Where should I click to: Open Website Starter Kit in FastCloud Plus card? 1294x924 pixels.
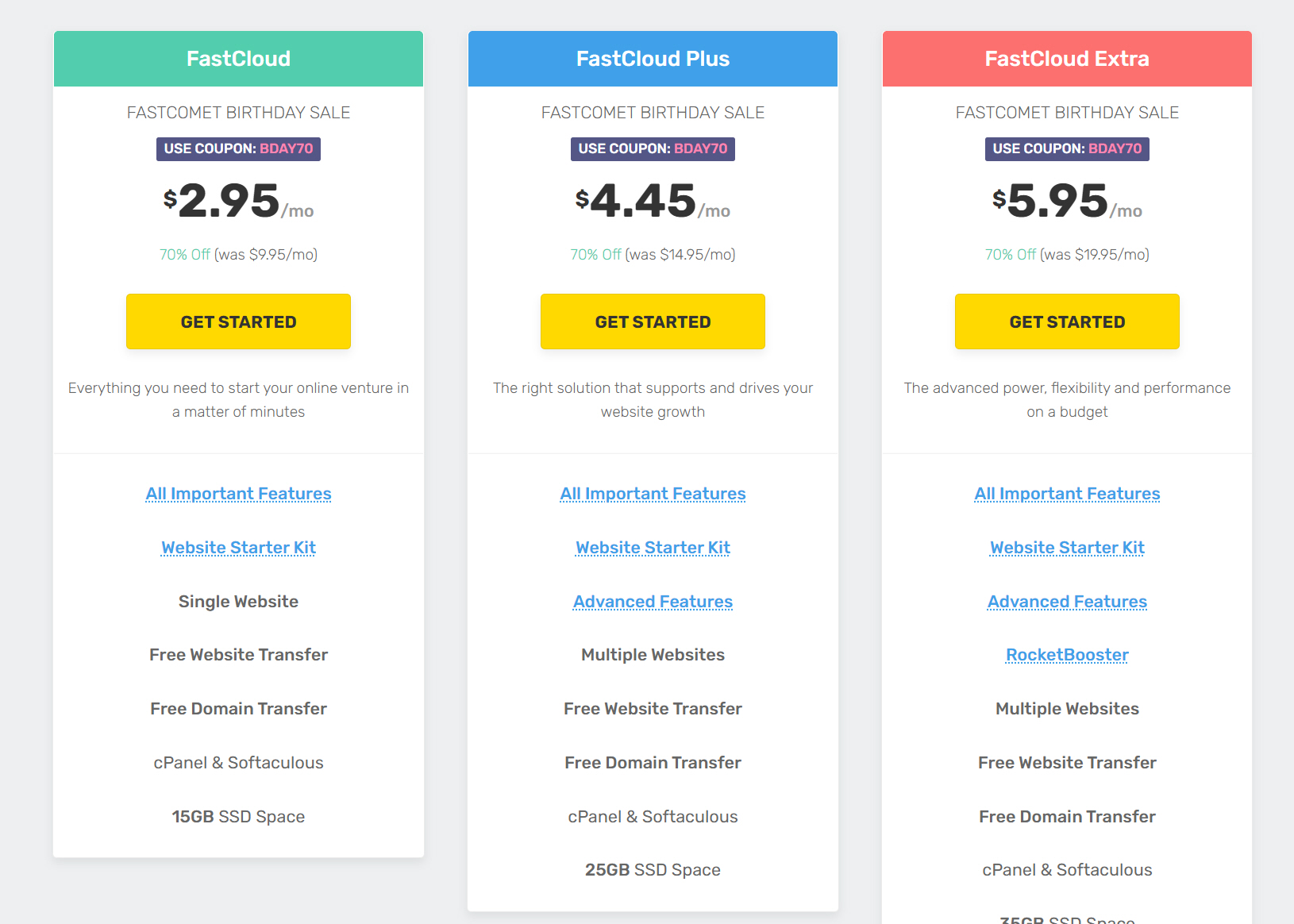point(653,548)
